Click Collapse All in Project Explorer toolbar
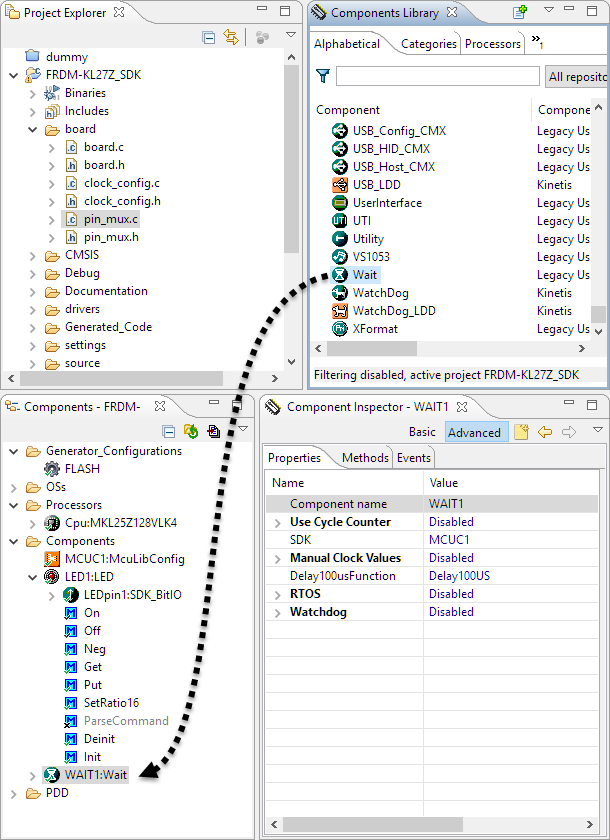 click(x=209, y=37)
